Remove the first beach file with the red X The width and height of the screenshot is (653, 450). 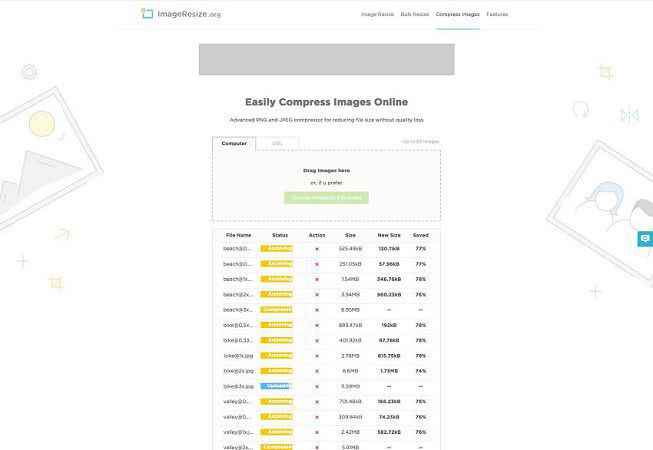(x=317, y=248)
